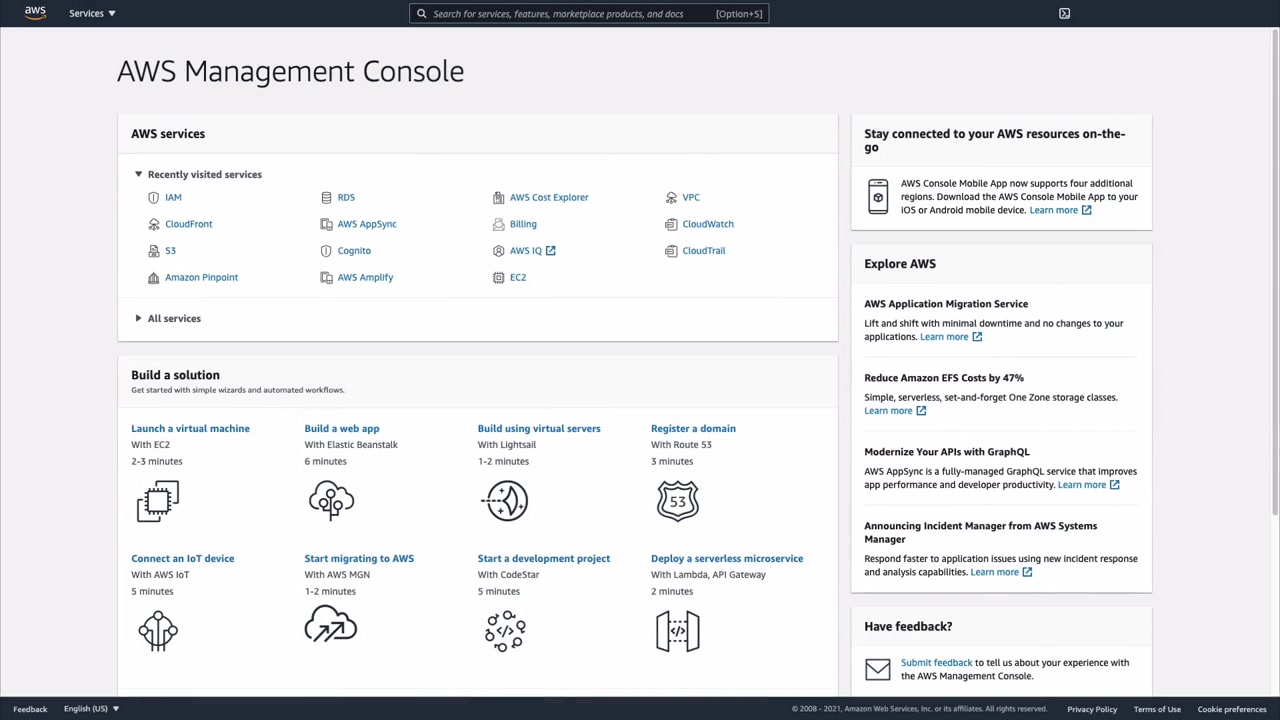Focus the services search field
The width and height of the screenshot is (1280, 720).
coord(589,14)
